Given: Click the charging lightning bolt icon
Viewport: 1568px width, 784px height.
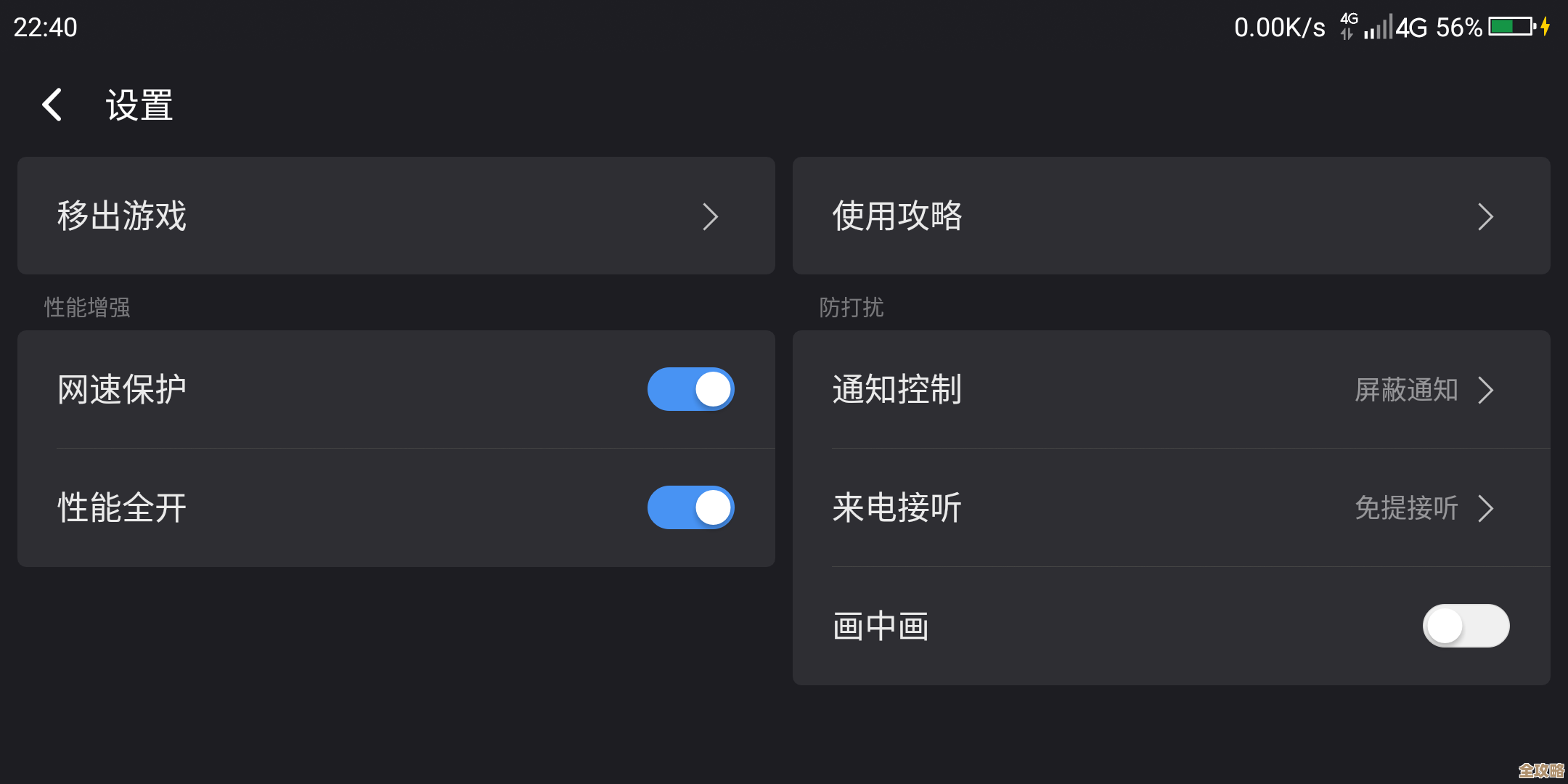Looking at the screenshot, I should [1544, 27].
